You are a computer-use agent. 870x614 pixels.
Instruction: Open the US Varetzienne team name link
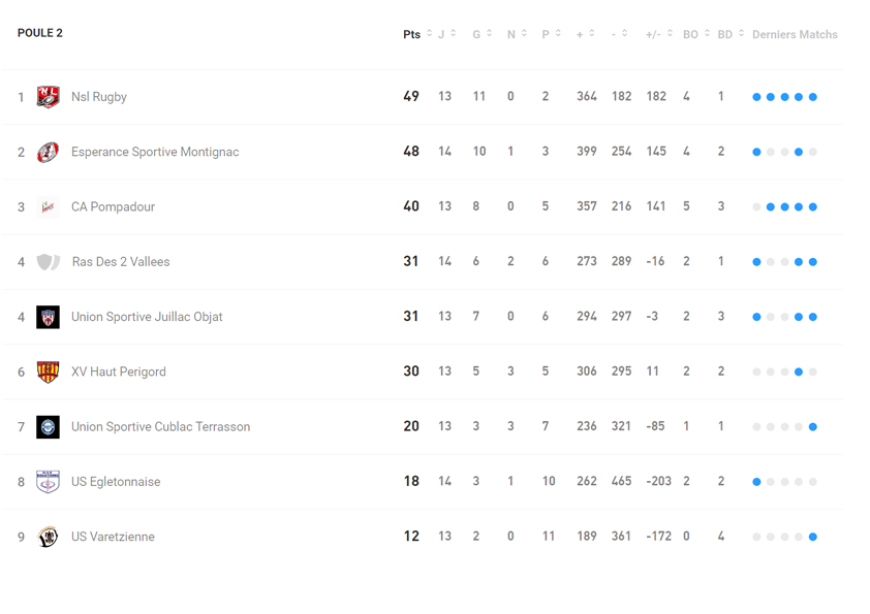coord(113,537)
